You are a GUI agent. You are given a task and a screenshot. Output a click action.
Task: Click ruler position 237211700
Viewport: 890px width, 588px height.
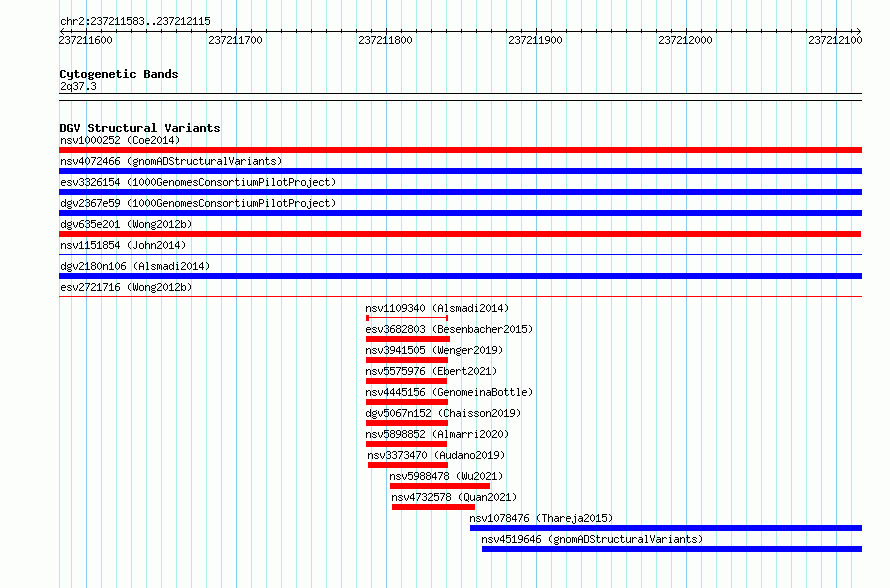[x=236, y=40]
